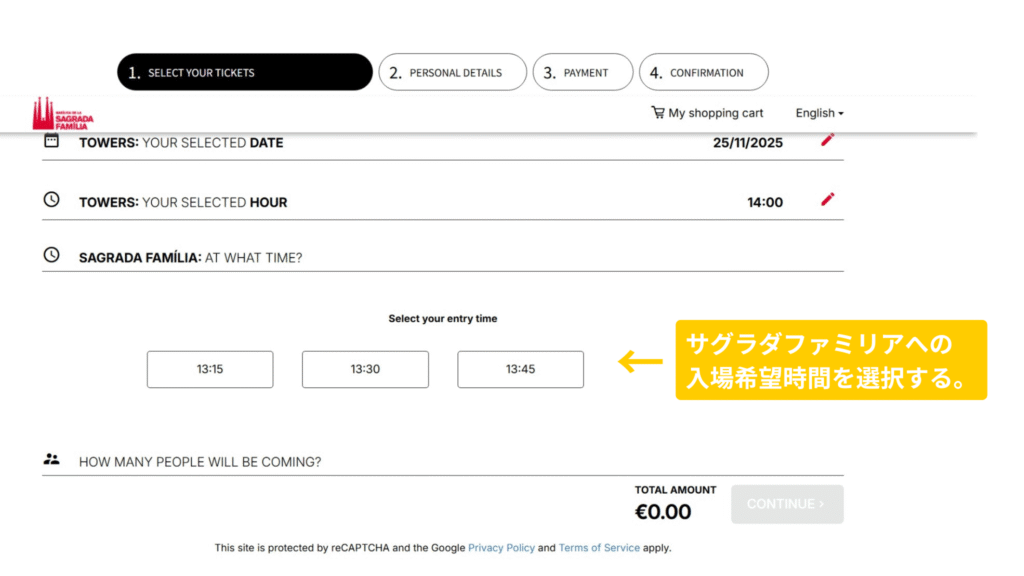Click the people icon for visitor count
Image resolution: width=1024 pixels, height=576 pixels.
52,460
